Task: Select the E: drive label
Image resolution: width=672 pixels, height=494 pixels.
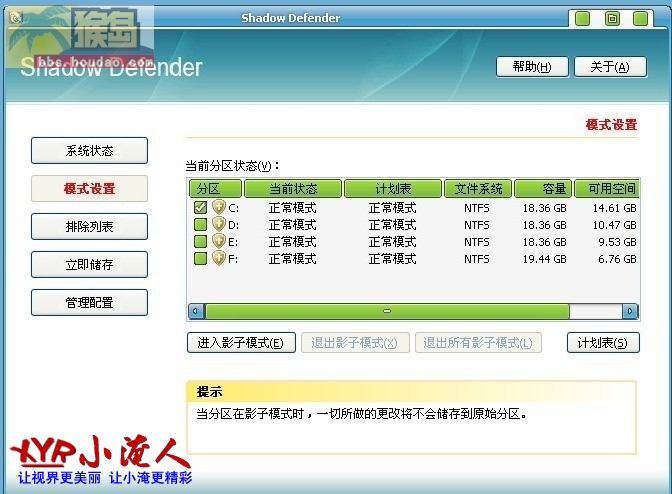Action: 233,242
